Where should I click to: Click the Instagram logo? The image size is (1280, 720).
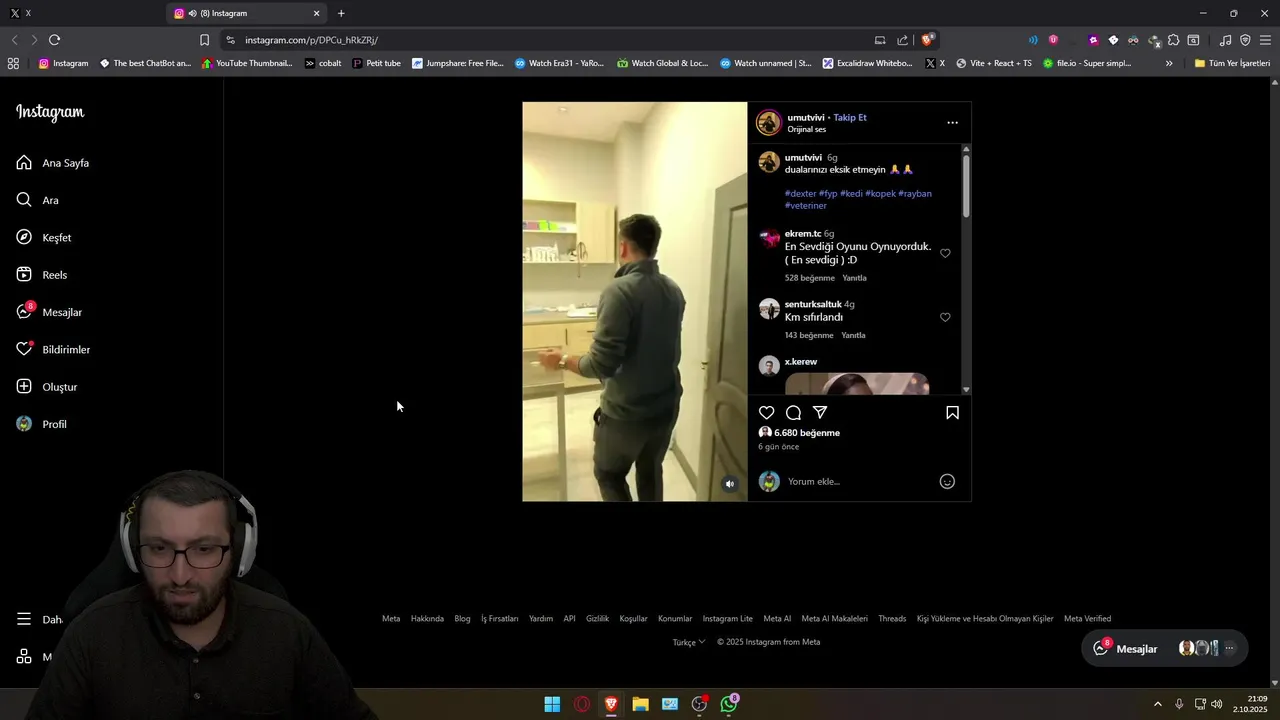[x=50, y=112]
